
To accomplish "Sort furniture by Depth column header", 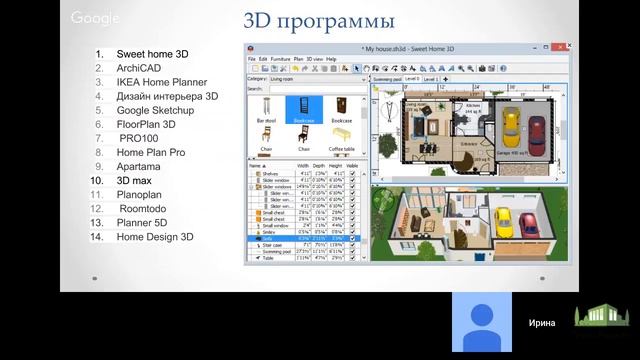I will 319,166.
